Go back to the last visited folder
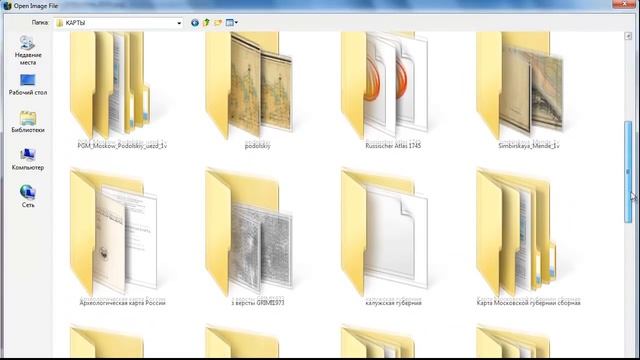 pyautogui.click(x=195, y=23)
